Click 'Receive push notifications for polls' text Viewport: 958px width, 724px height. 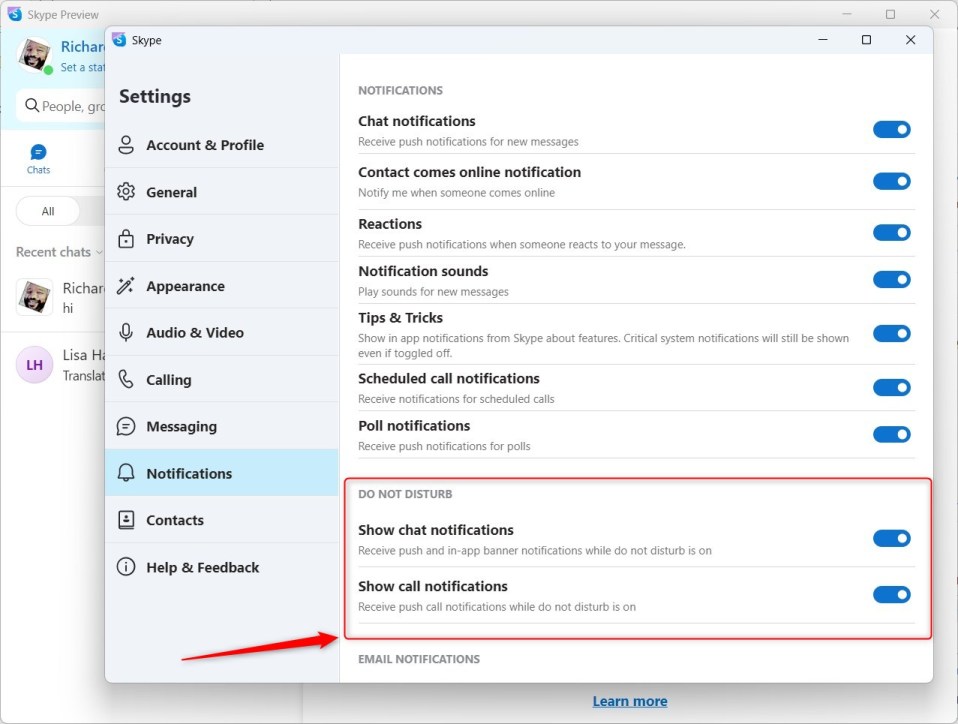[x=444, y=447]
